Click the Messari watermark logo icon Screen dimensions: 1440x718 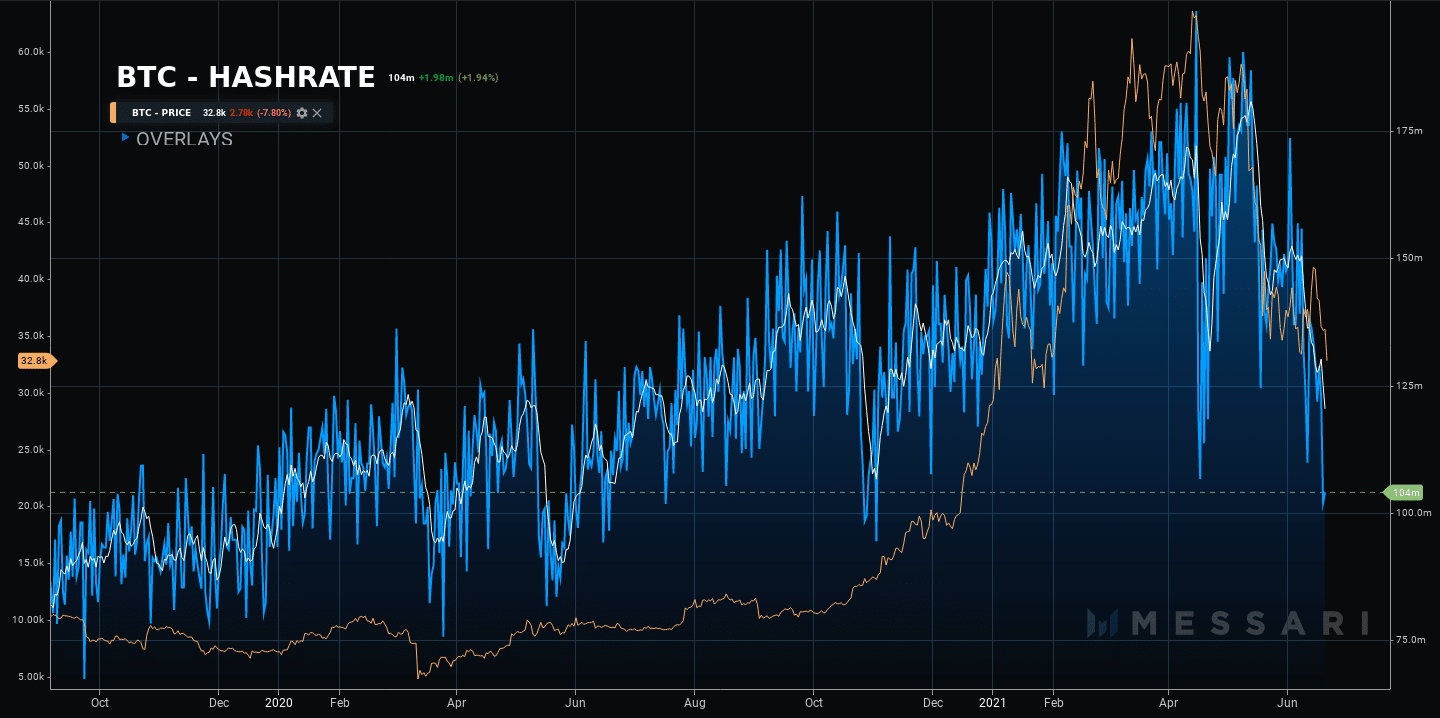[x=1100, y=625]
